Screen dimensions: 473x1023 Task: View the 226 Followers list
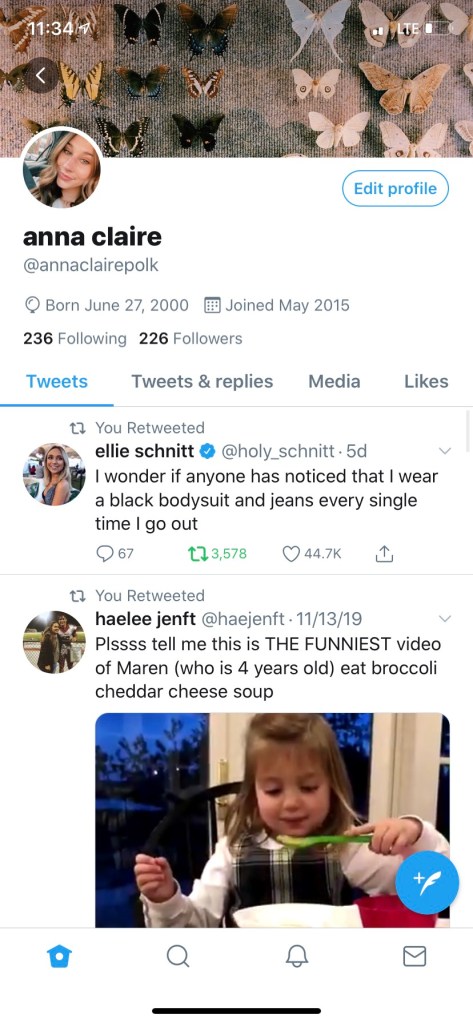click(x=191, y=339)
